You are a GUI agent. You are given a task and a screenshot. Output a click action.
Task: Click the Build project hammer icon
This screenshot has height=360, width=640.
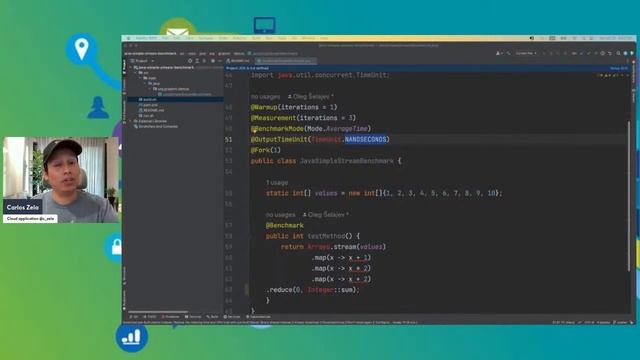509,53
